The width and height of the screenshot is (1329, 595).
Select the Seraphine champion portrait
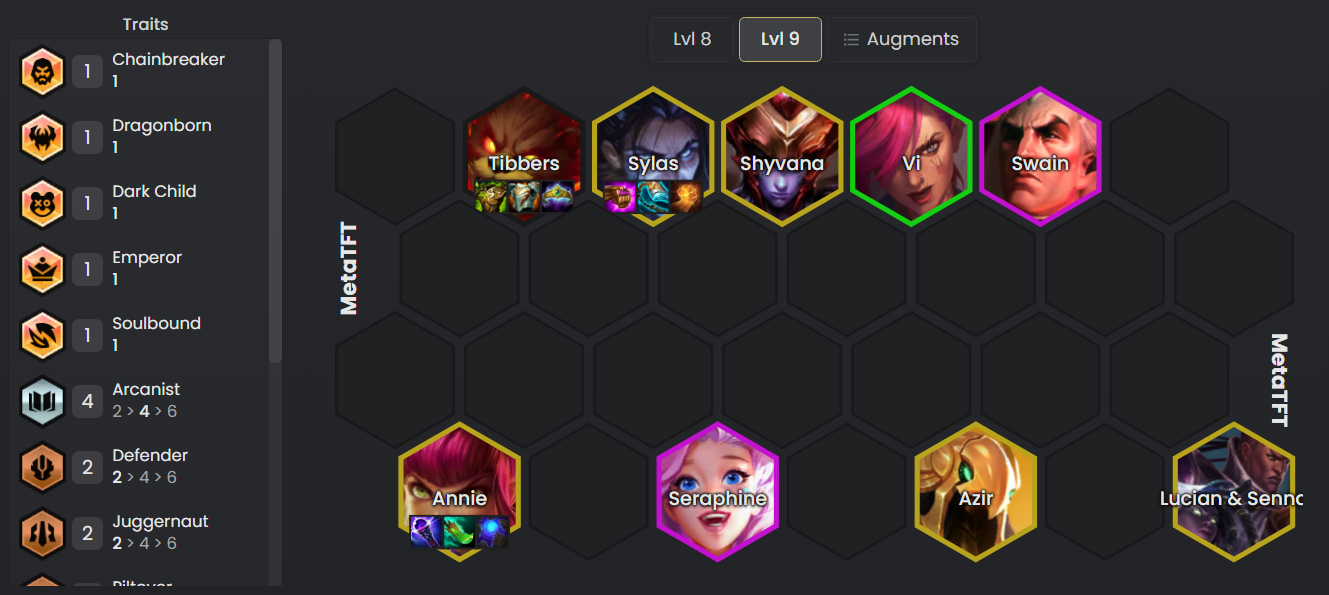717,491
